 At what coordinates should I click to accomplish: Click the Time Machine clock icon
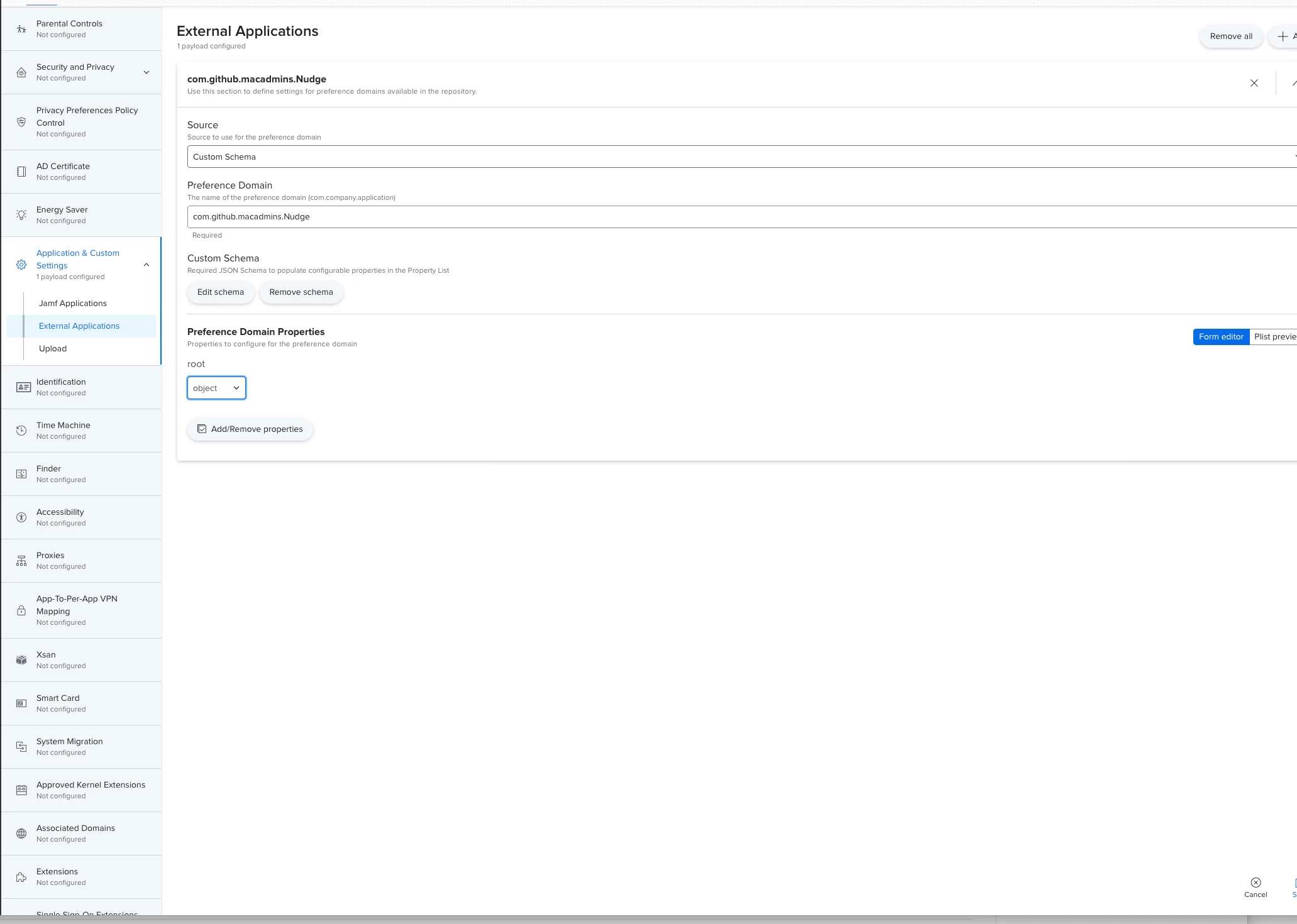pyautogui.click(x=21, y=431)
